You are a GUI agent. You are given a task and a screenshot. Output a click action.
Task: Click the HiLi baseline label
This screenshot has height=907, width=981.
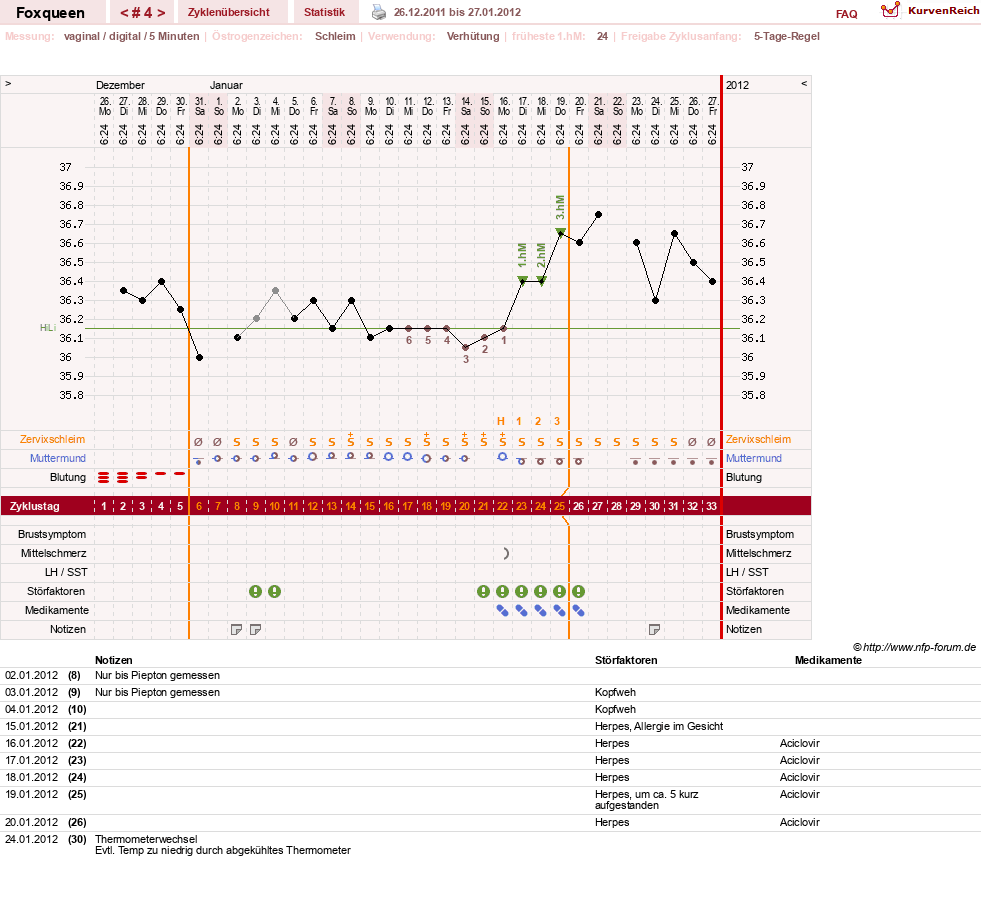[48, 328]
